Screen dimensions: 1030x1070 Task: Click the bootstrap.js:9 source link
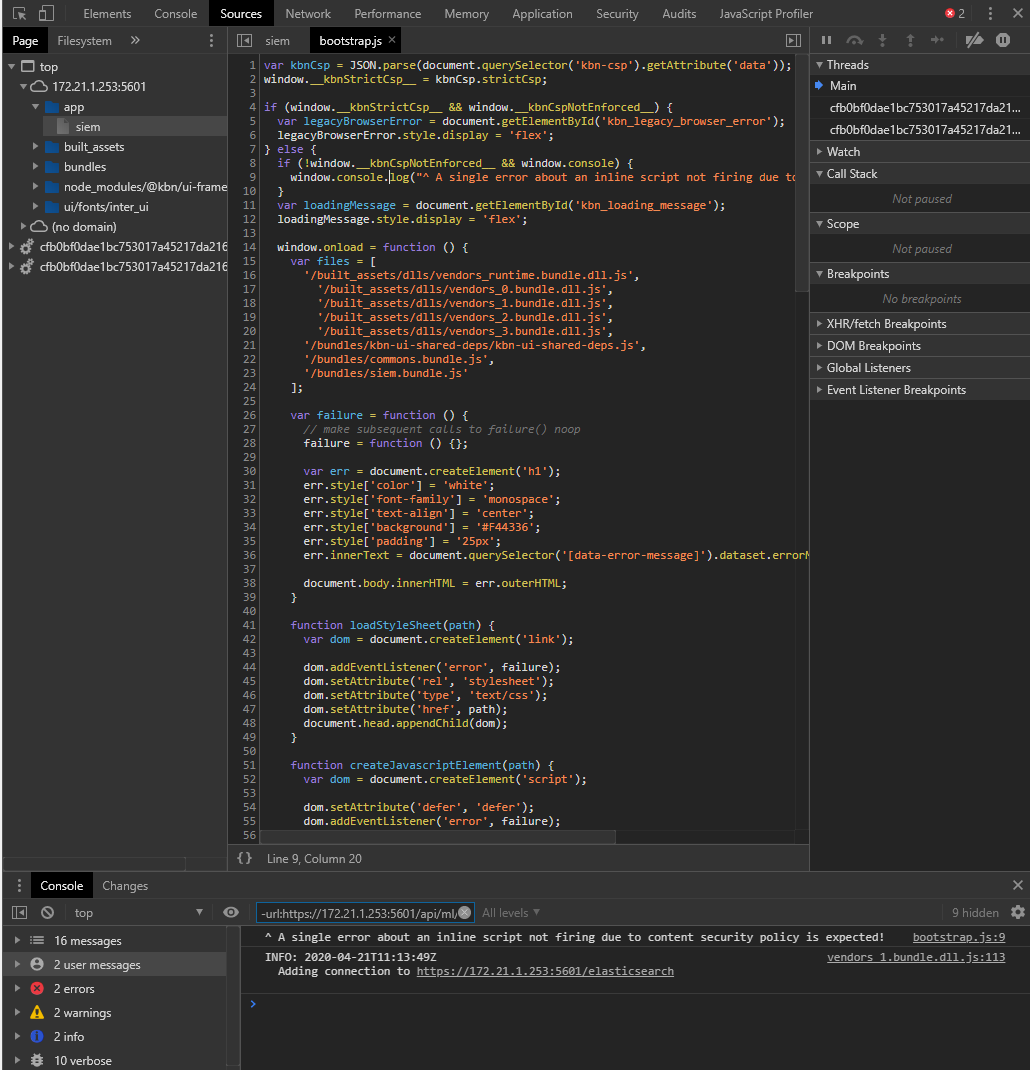click(958, 937)
